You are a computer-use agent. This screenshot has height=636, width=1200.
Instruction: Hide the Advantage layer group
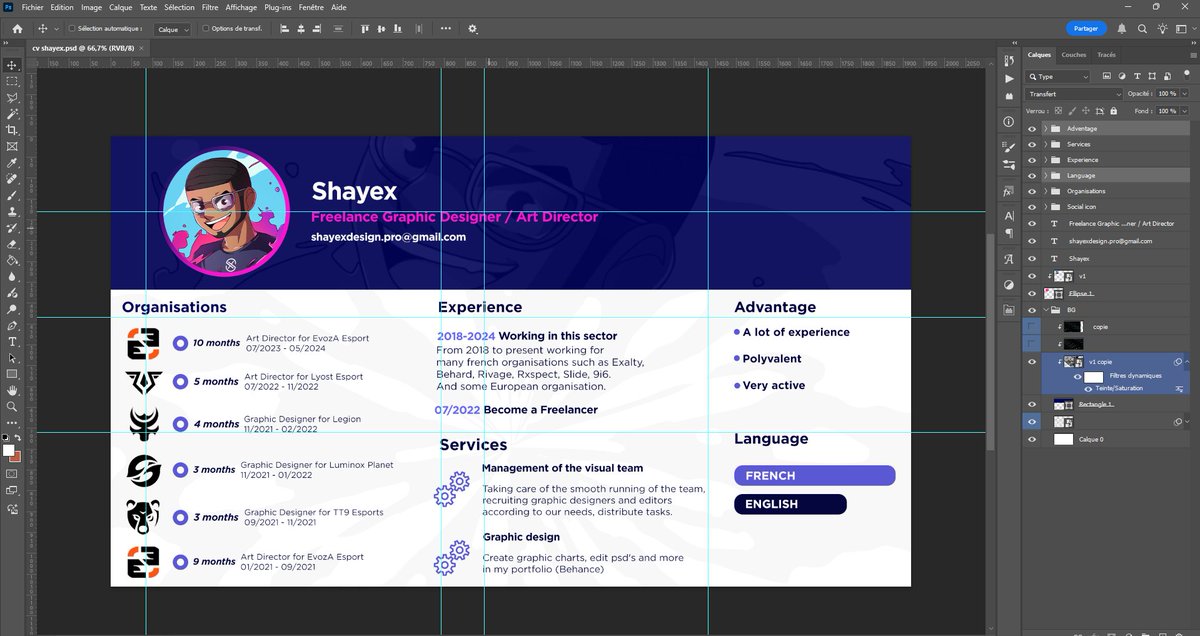[1032, 129]
